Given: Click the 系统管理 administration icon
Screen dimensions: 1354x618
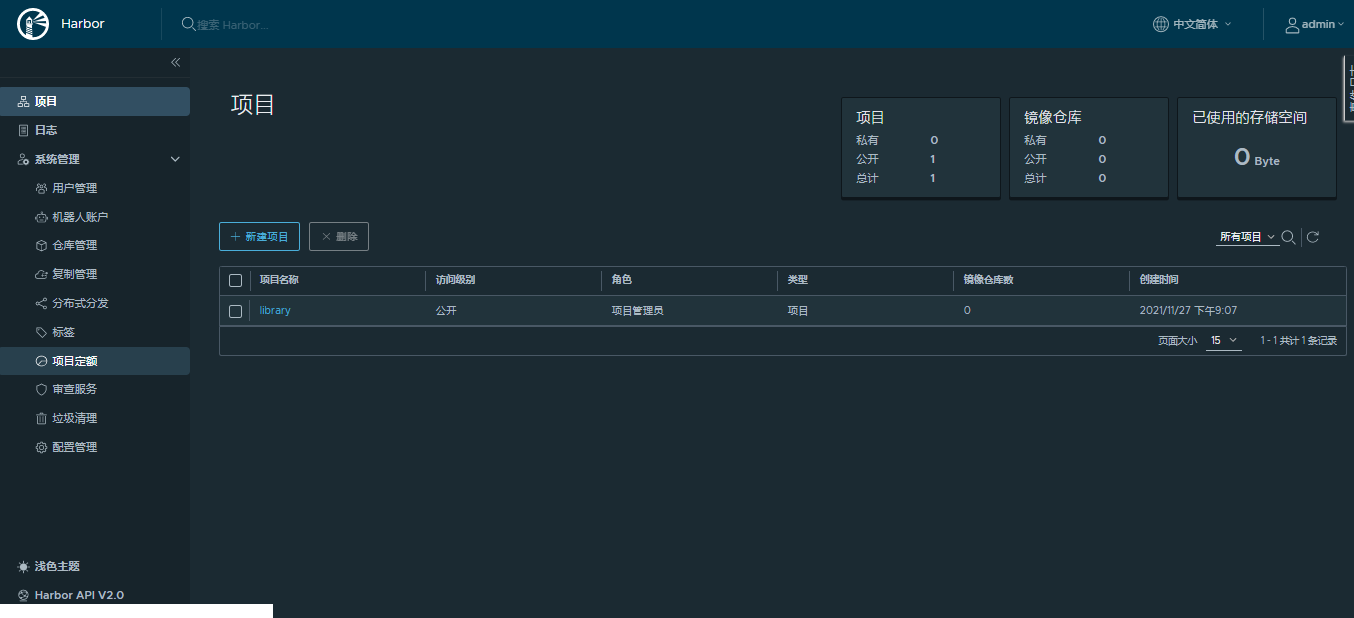Looking at the screenshot, I should 24,159.
